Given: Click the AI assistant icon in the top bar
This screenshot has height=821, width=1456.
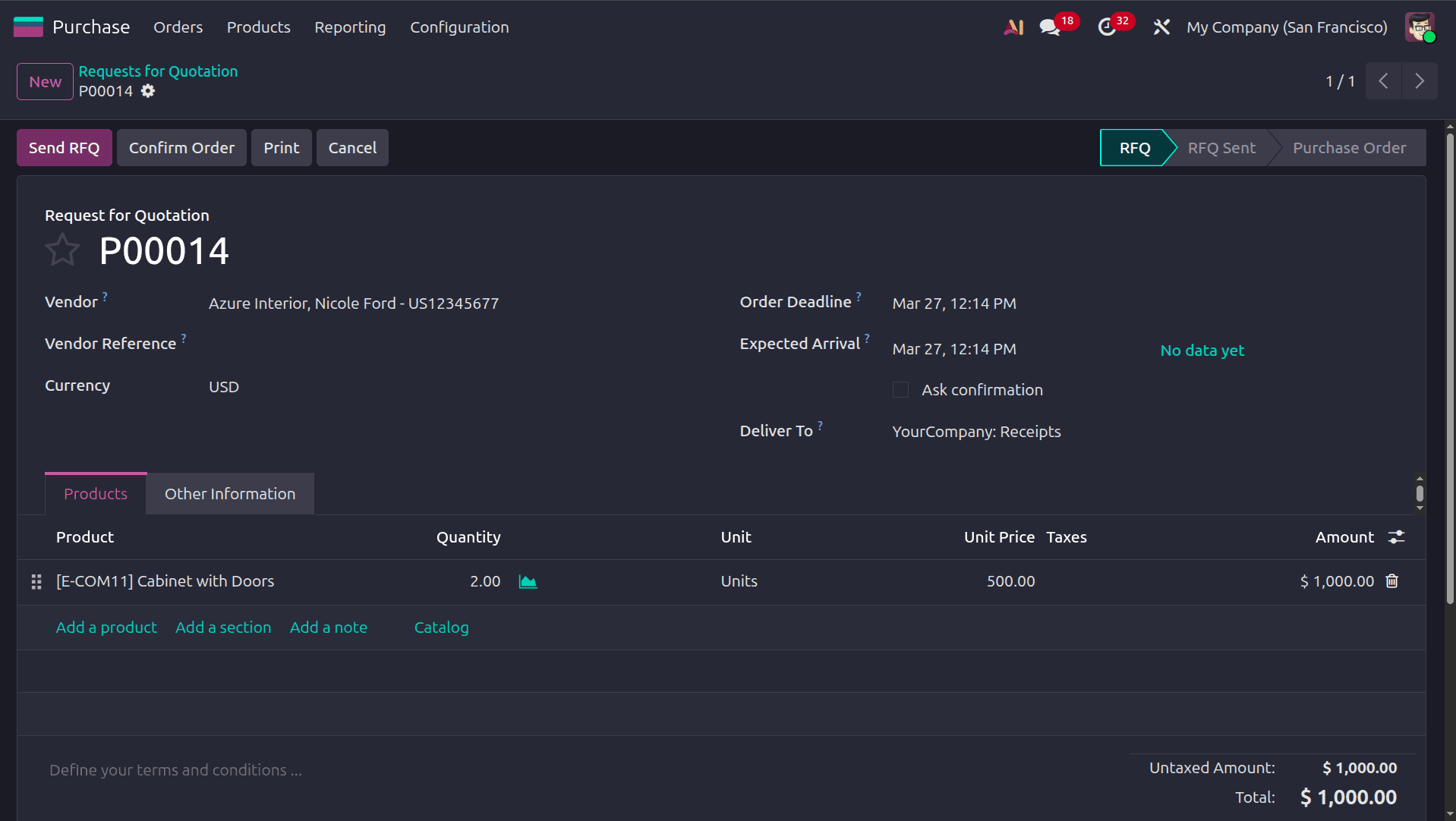Looking at the screenshot, I should click(x=1013, y=27).
